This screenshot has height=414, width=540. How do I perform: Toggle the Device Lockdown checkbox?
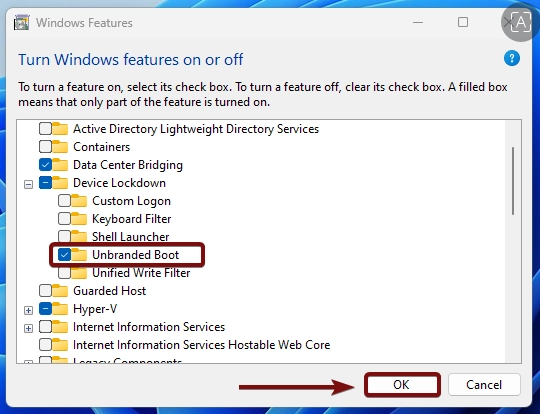tap(45, 183)
